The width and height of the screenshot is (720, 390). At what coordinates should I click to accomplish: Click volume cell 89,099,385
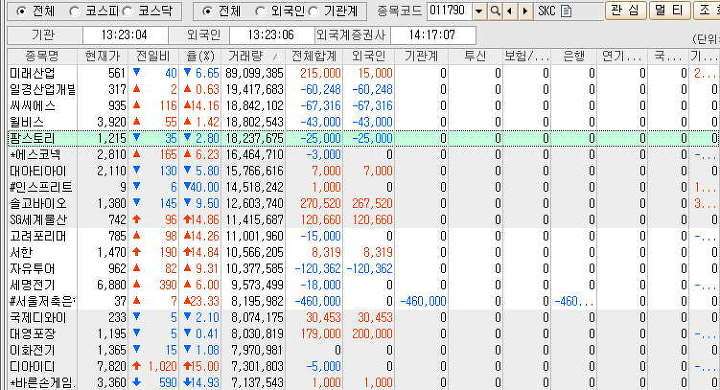[x=254, y=73]
